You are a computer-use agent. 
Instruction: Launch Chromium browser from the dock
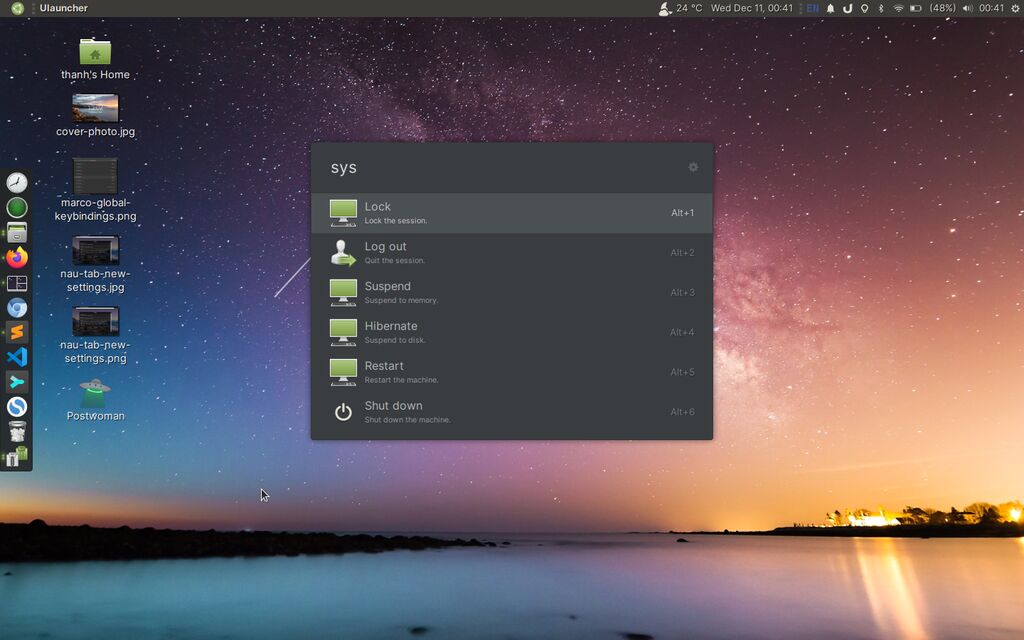pos(16,307)
